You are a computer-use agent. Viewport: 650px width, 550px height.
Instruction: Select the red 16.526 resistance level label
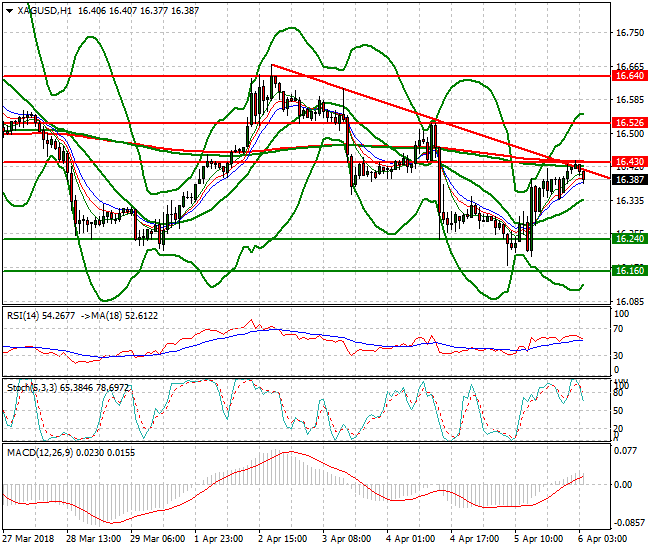pos(628,123)
